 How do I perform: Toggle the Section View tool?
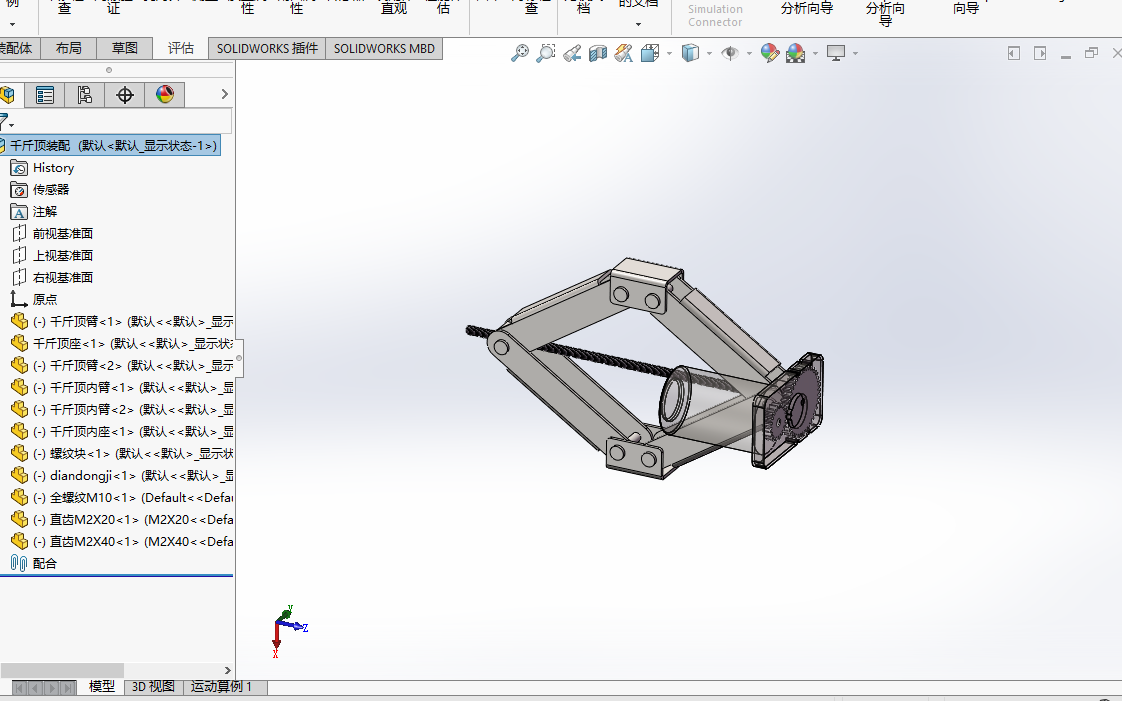(597, 53)
